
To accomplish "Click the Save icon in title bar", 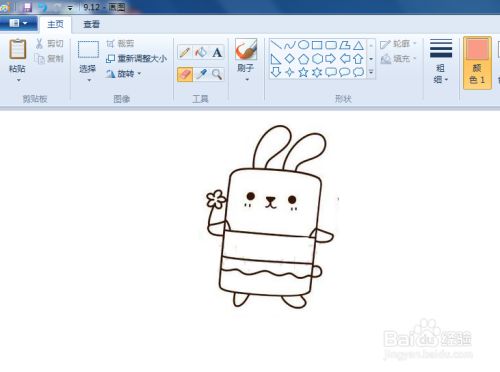I will 28,7.
